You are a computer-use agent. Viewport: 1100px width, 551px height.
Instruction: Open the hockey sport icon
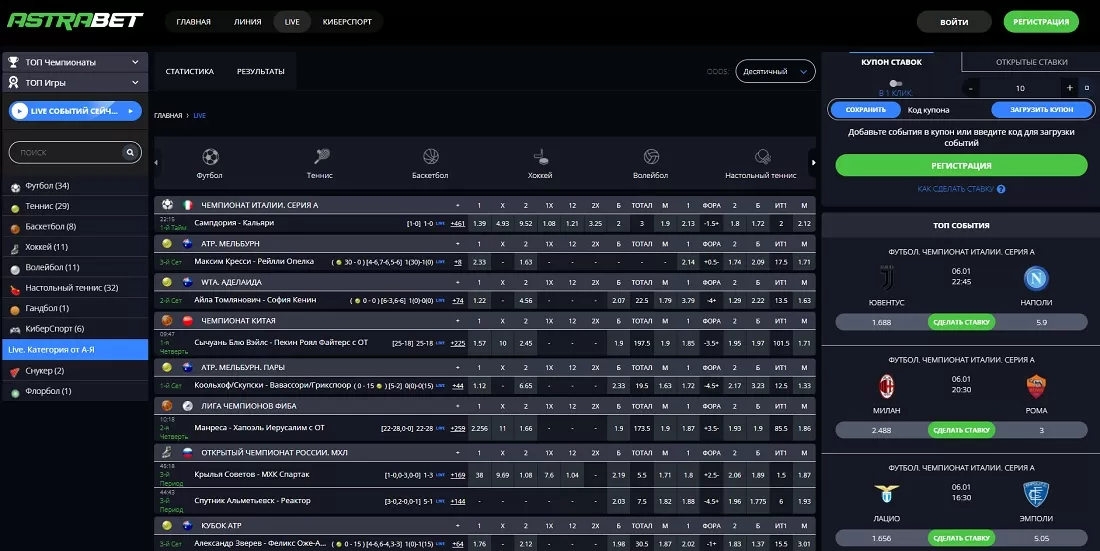541,157
